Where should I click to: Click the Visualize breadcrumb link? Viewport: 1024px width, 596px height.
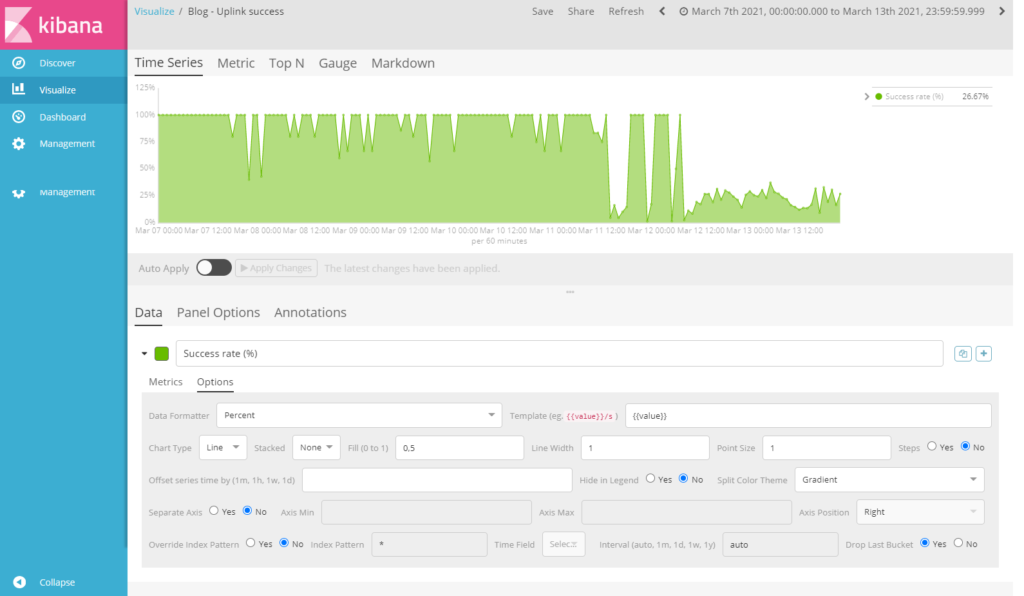(x=154, y=11)
